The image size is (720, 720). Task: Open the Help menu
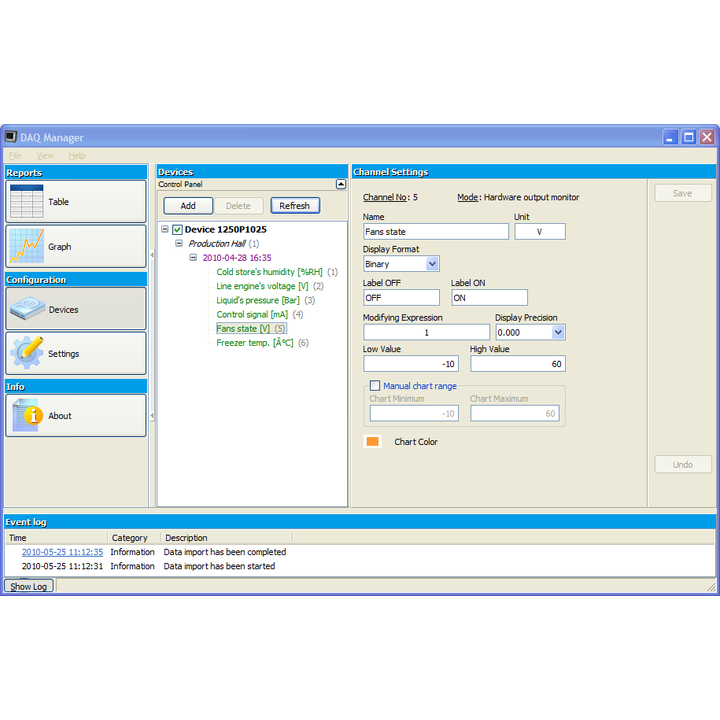pyautogui.click(x=77, y=156)
